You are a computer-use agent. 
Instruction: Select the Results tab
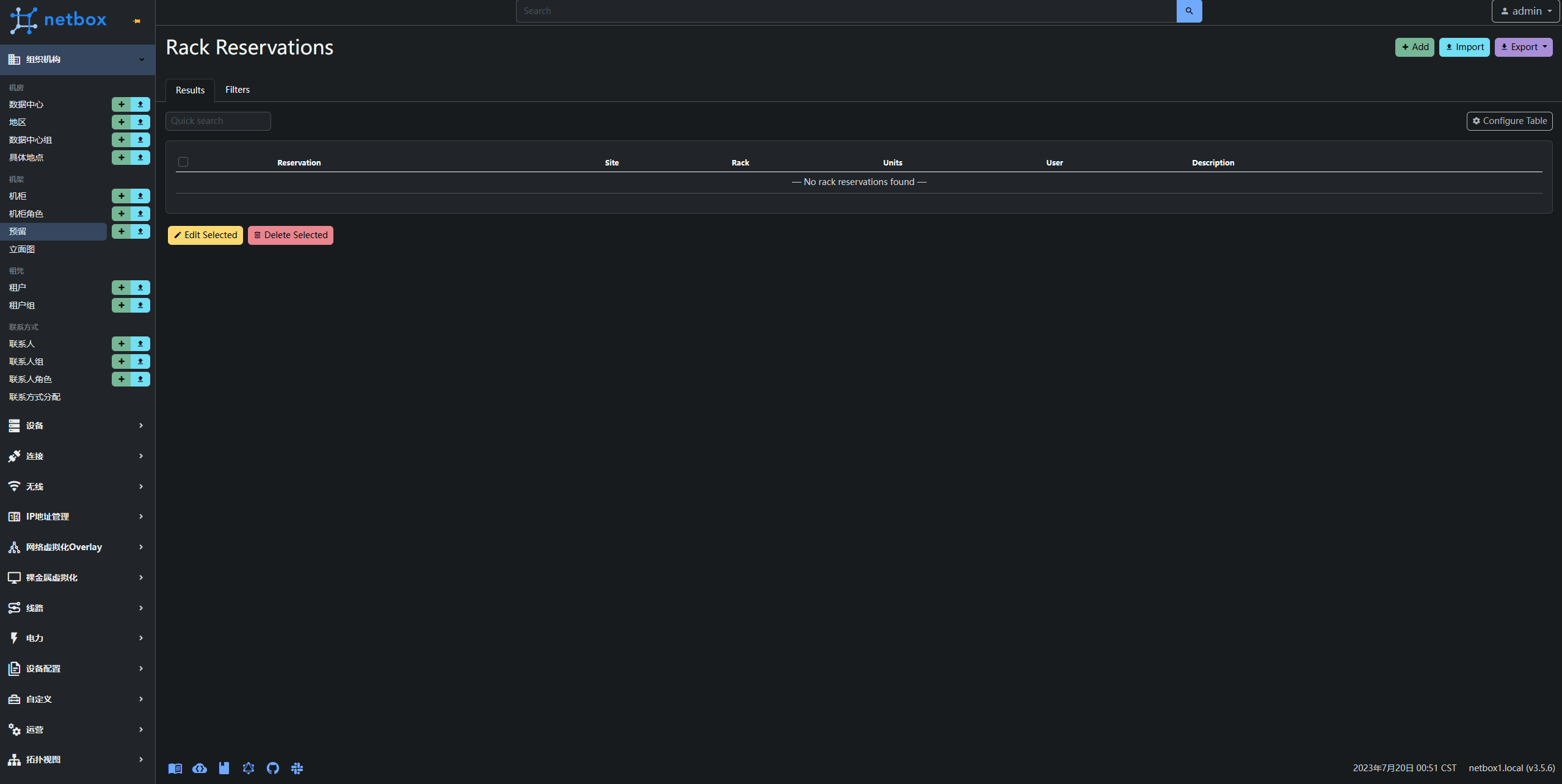pos(189,89)
